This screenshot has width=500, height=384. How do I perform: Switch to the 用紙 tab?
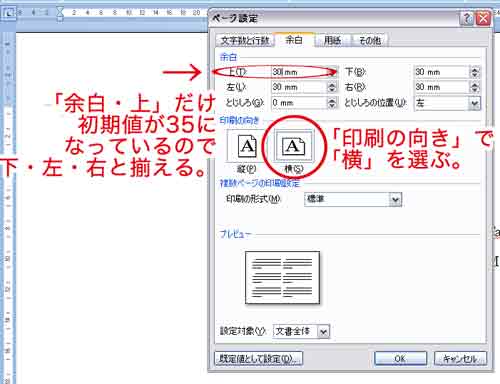pos(332,41)
